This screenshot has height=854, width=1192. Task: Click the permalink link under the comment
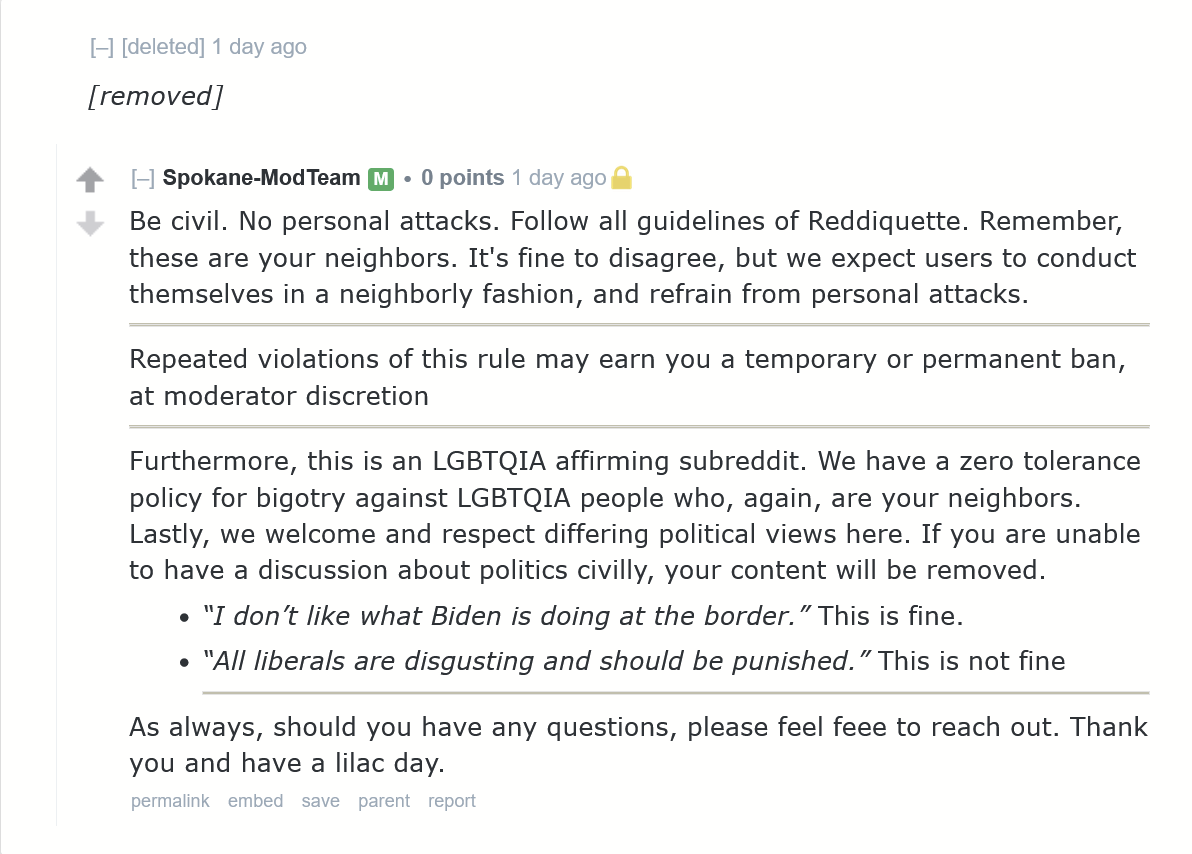(x=170, y=801)
